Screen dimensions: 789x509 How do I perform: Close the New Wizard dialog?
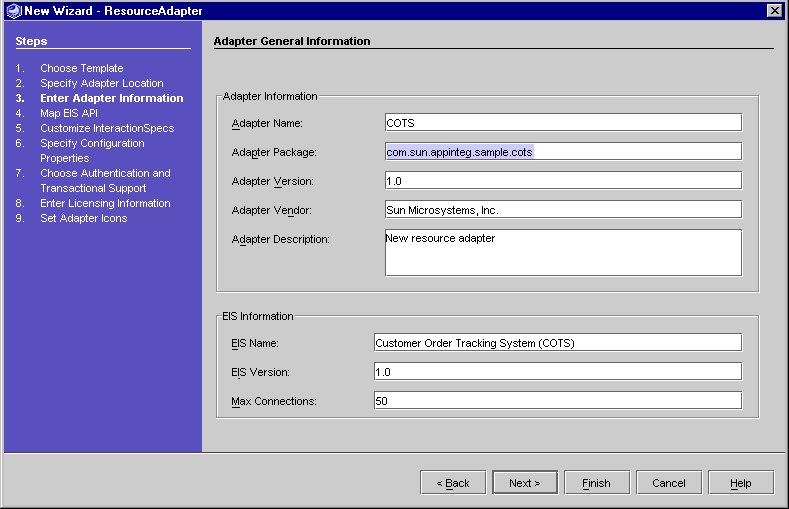774,11
